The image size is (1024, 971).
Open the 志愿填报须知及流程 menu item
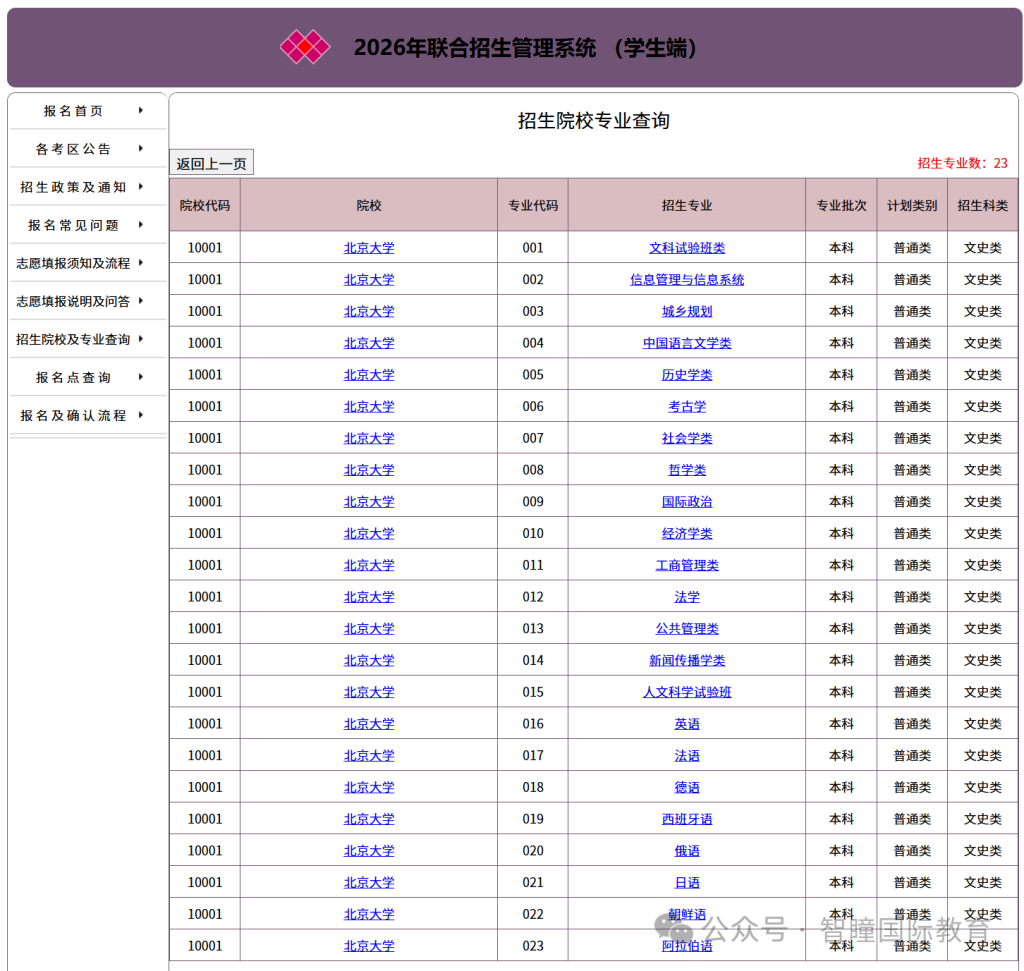(73, 263)
